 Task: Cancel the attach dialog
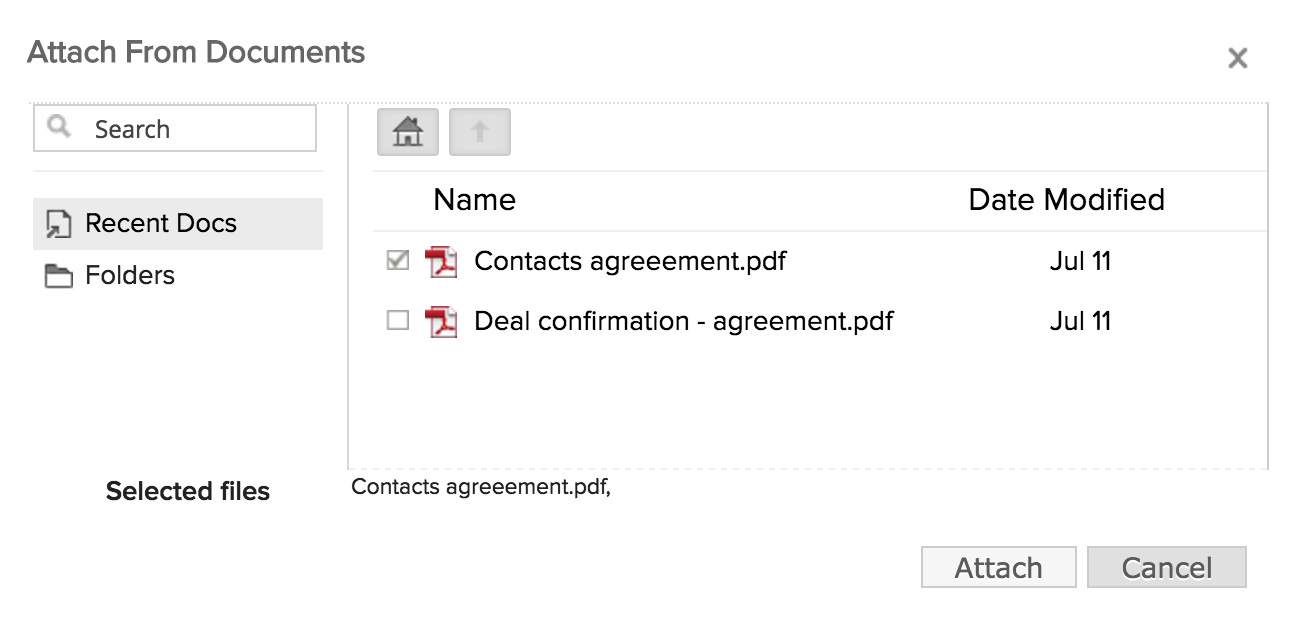click(x=1167, y=567)
